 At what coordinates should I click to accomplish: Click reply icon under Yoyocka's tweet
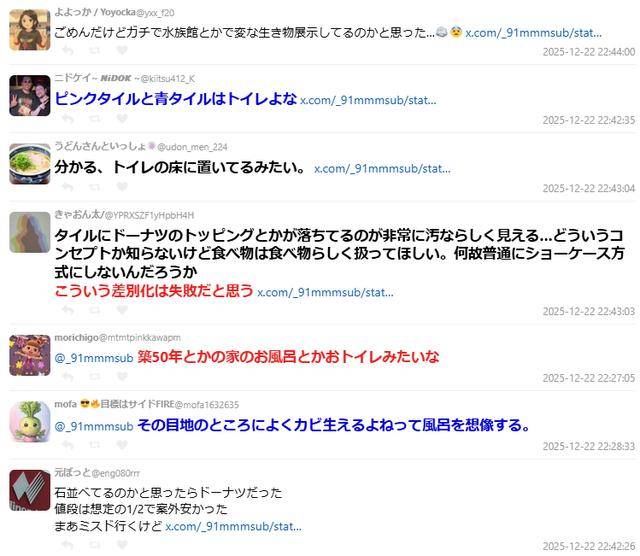pyautogui.click(x=68, y=50)
